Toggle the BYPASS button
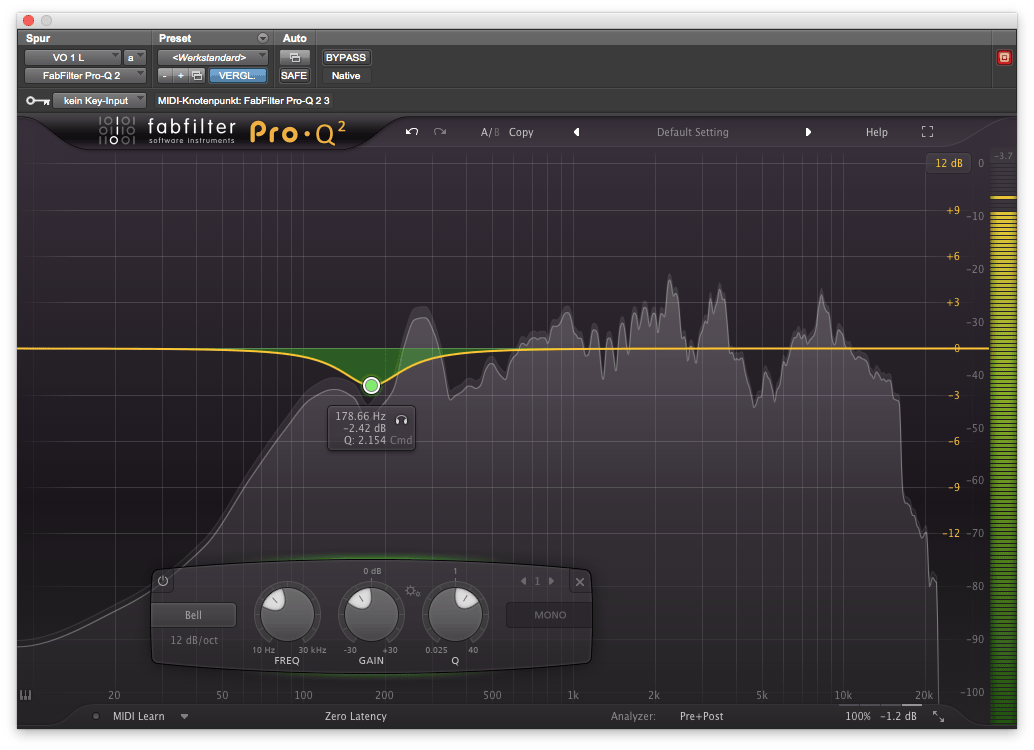 [346, 57]
